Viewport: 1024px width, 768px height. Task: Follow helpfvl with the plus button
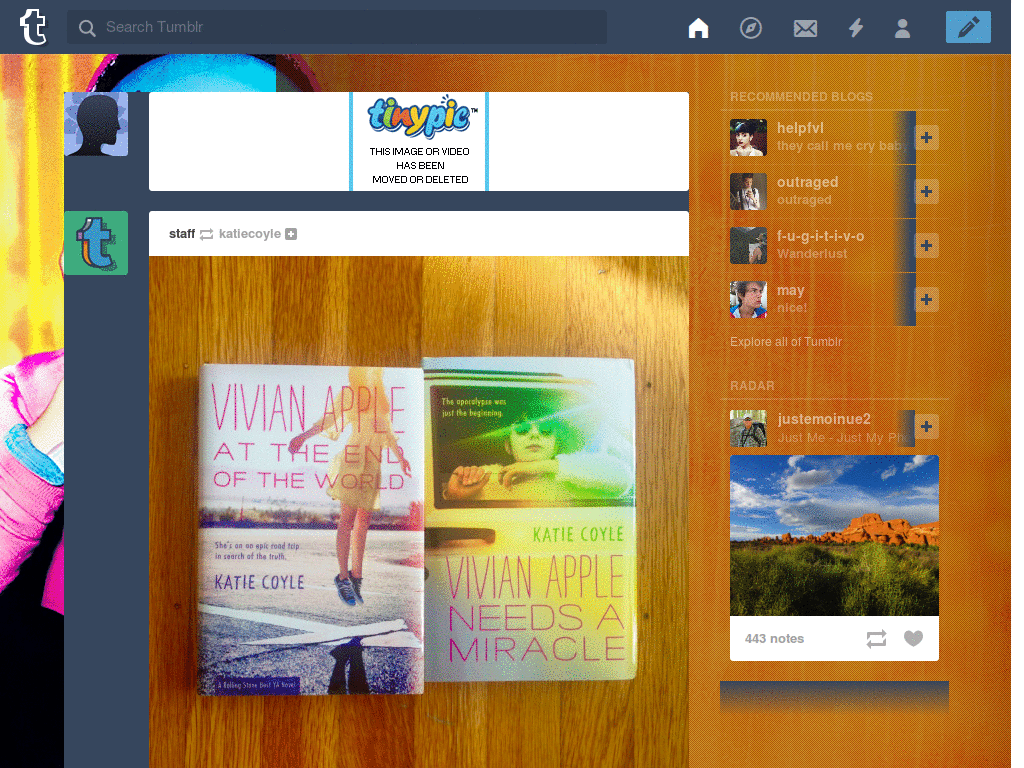tap(926, 137)
